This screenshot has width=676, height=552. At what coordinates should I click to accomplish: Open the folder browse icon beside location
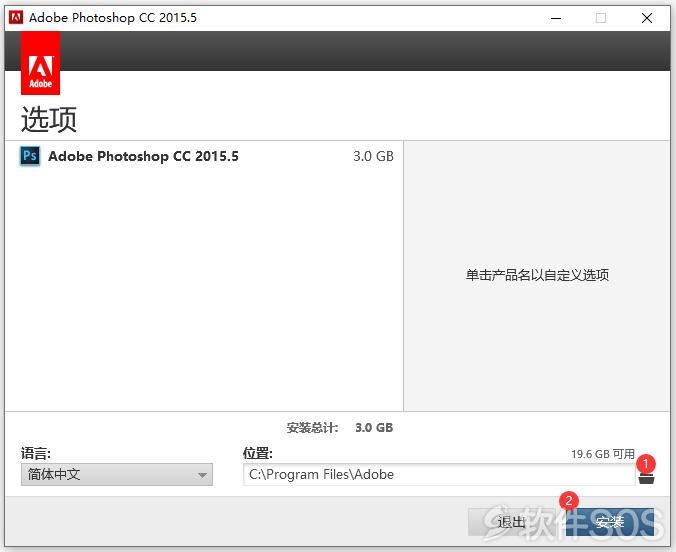tap(646, 479)
